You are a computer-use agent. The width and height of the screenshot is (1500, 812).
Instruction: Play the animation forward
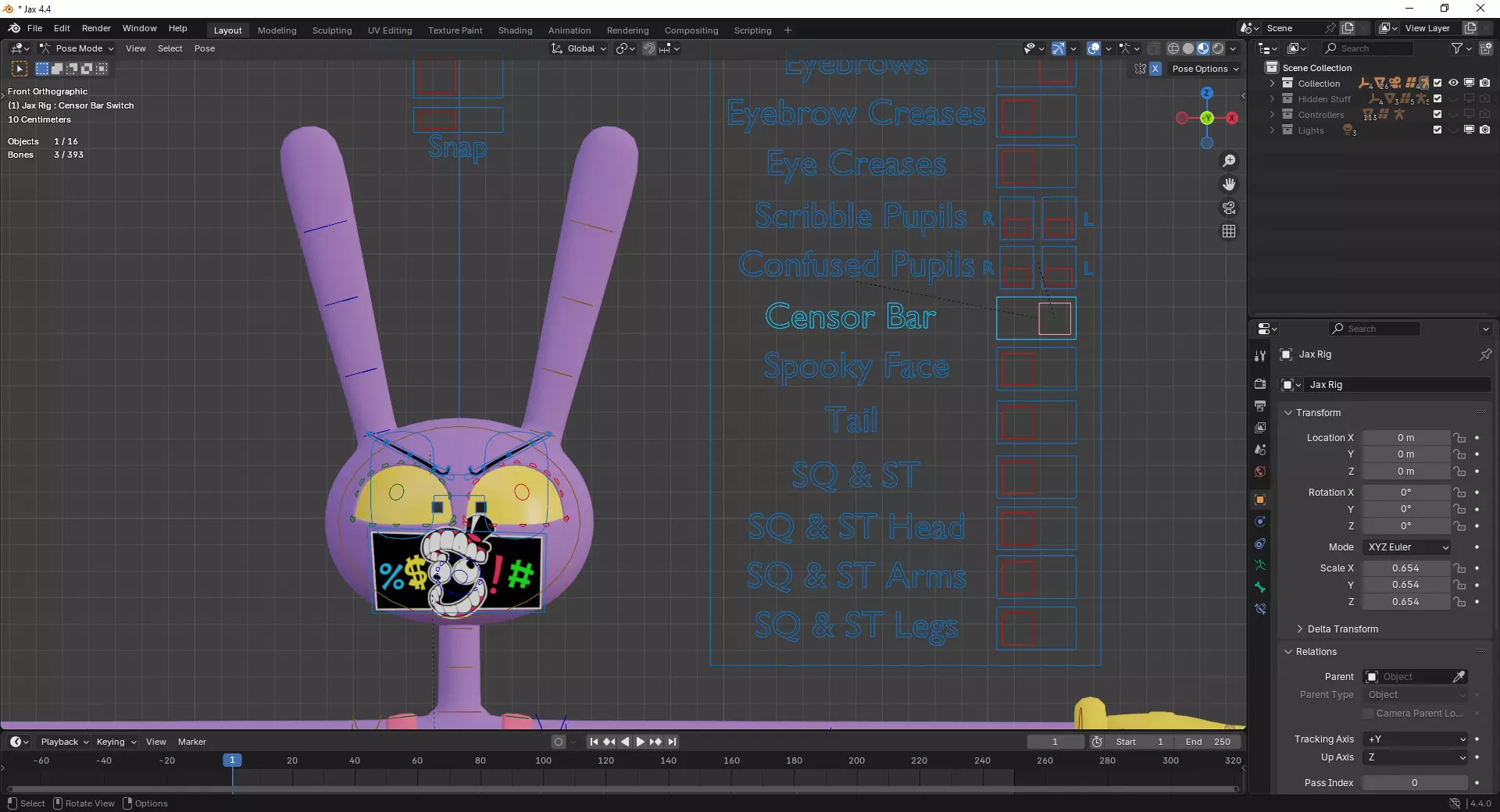(x=641, y=742)
